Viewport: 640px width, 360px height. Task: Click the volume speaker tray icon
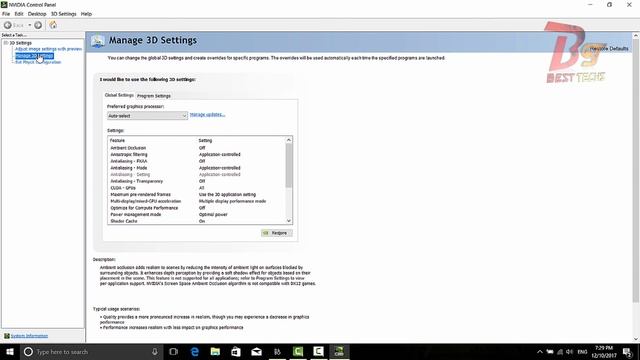click(570, 352)
